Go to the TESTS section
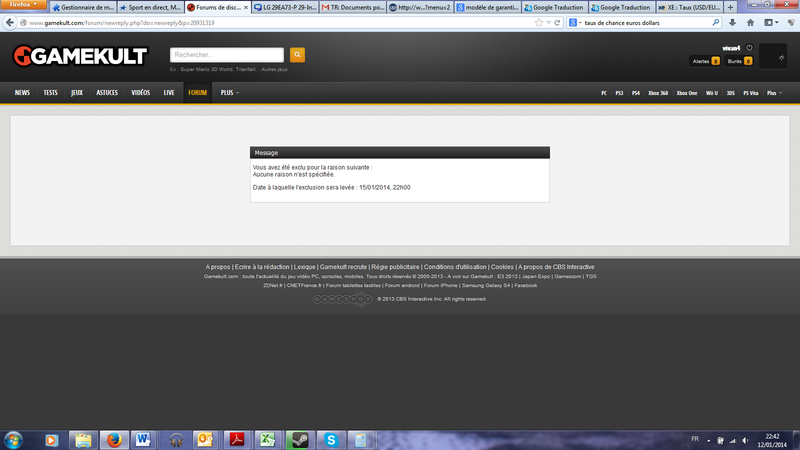800x450 pixels. pos(50,93)
